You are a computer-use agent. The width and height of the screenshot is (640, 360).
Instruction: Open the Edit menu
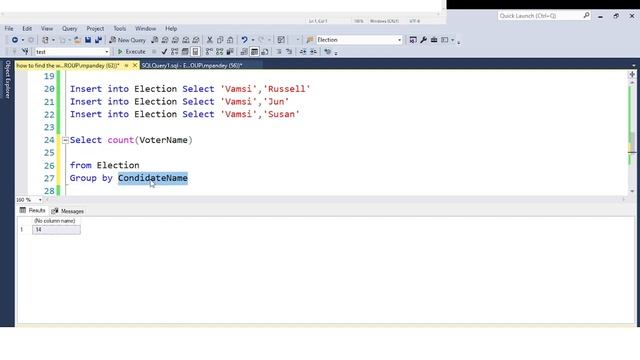click(x=27, y=29)
